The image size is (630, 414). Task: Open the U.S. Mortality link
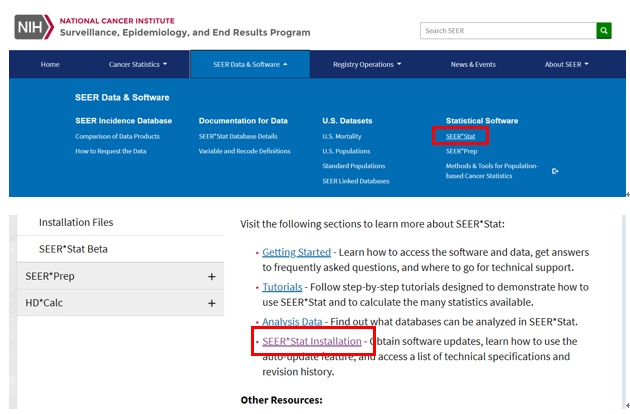[342, 136]
